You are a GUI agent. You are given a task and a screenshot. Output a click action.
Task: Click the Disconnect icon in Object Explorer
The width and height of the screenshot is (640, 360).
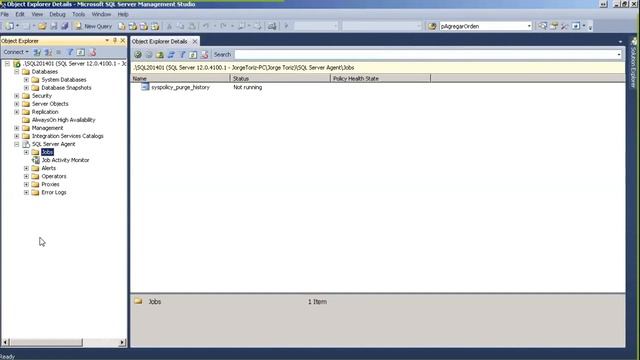(x=48, y=52)
